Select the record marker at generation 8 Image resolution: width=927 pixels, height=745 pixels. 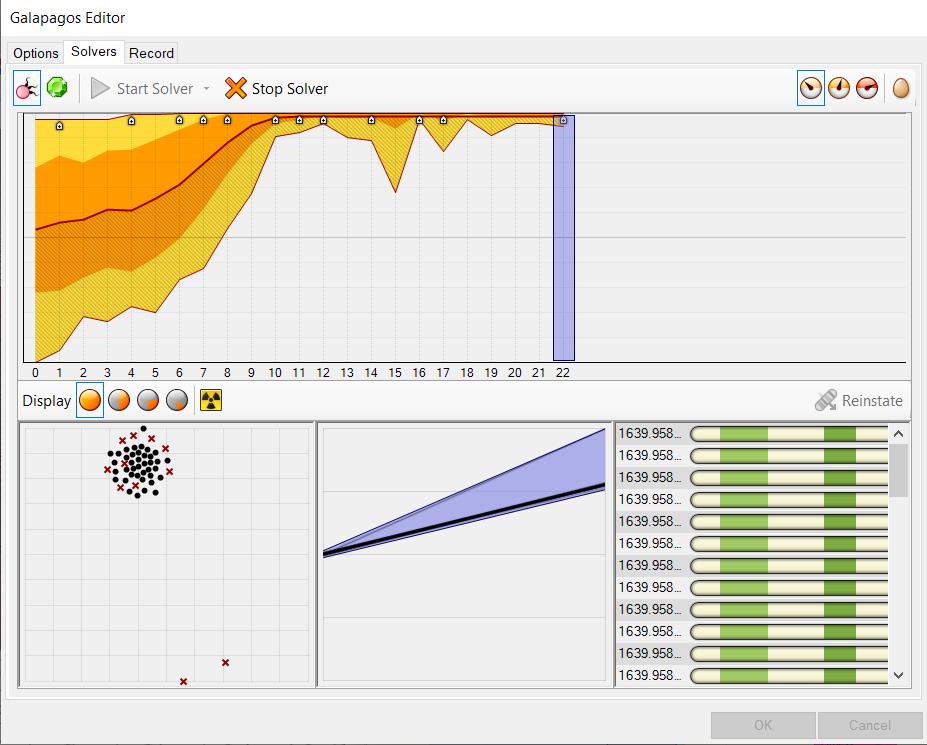click(x=227, y=120)
